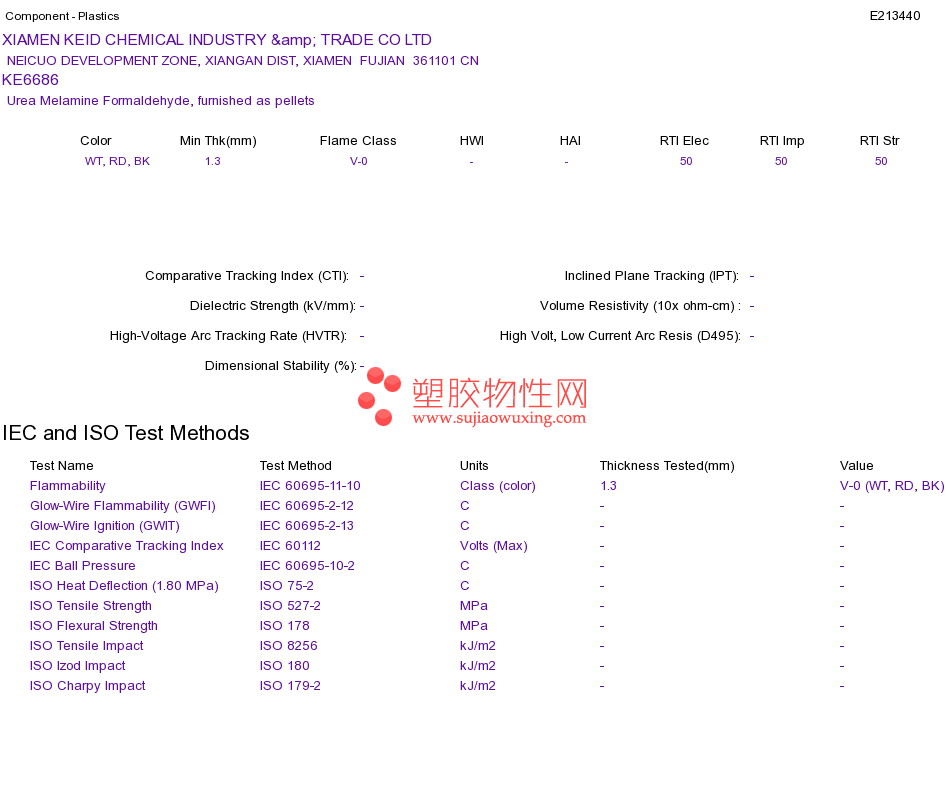Click test method IEC 60695-11-10
The height and width of the screenshot is (800, 950).
310,486
